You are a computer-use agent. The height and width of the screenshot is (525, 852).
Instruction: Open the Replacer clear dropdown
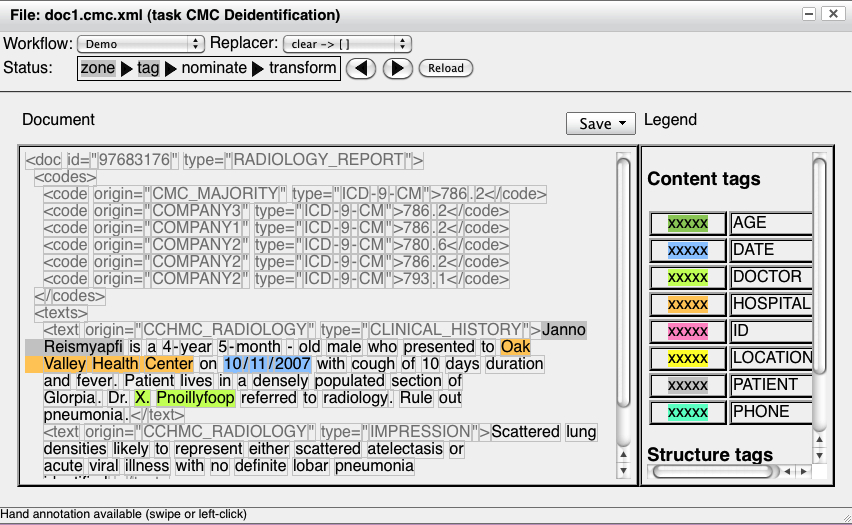pyautogui.click(x=347, y=44)
